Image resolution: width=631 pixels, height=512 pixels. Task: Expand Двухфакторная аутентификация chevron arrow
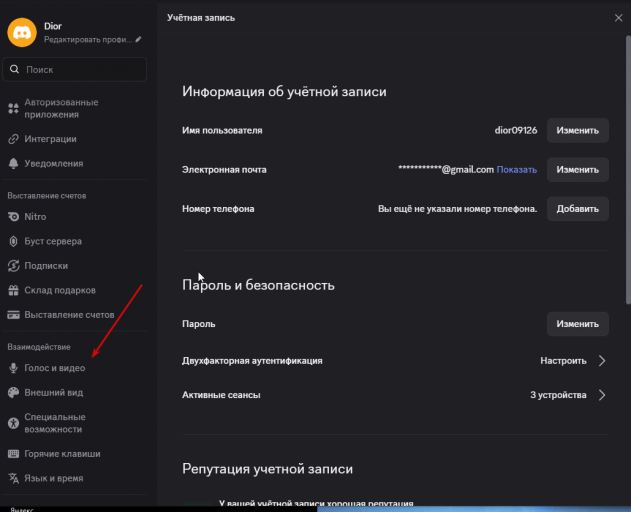coord(602,361)
